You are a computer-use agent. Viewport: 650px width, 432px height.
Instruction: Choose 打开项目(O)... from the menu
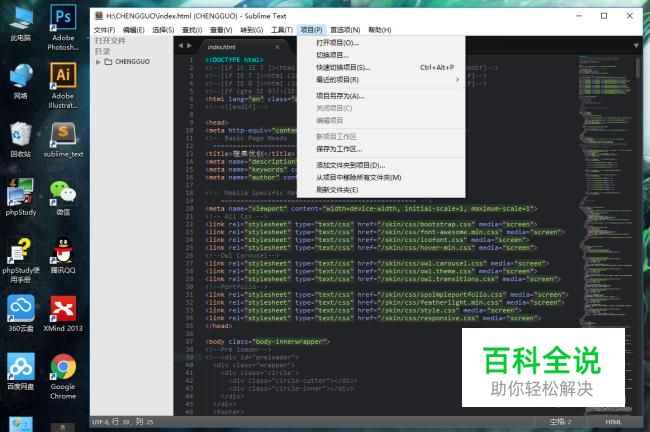pos(381,43)
